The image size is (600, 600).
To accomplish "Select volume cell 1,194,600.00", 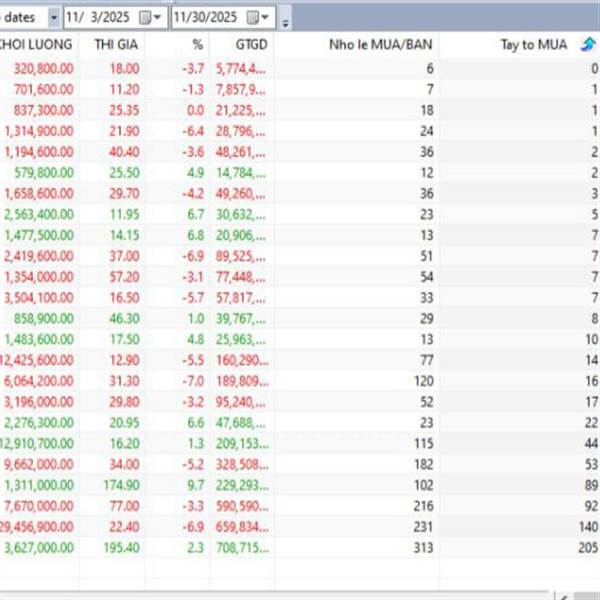I will (x=39, y=152).
